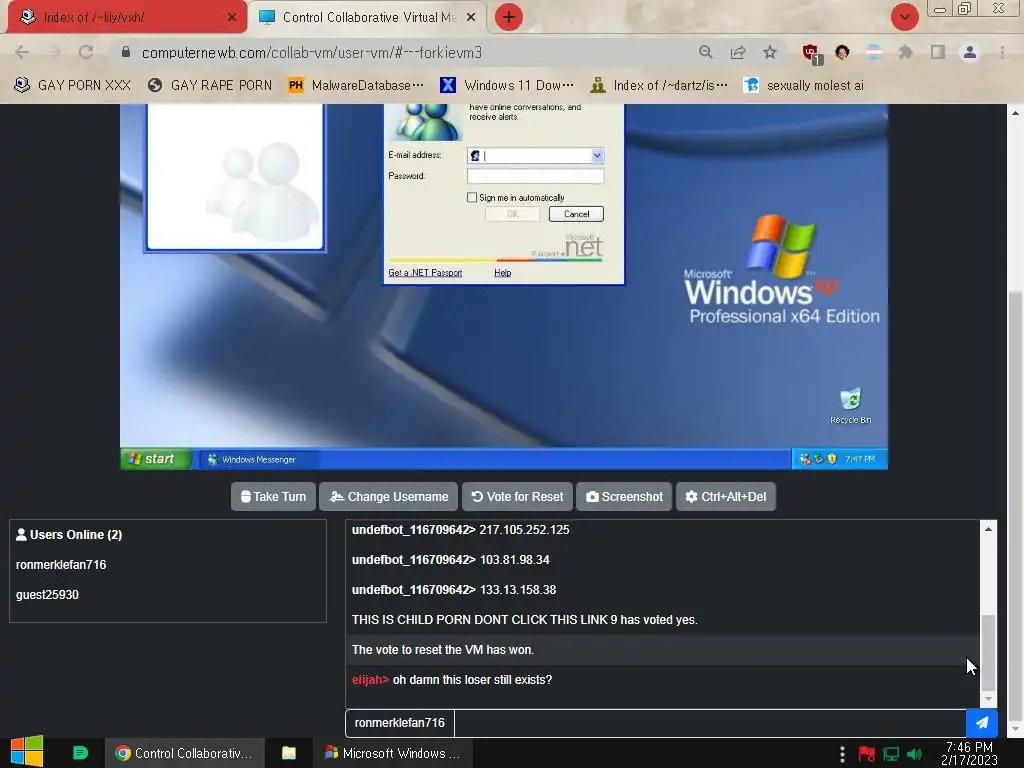Viewport: 1024px width, 768px height.
Task: Toggle the browser side panel icon
Action: point(938,52)
